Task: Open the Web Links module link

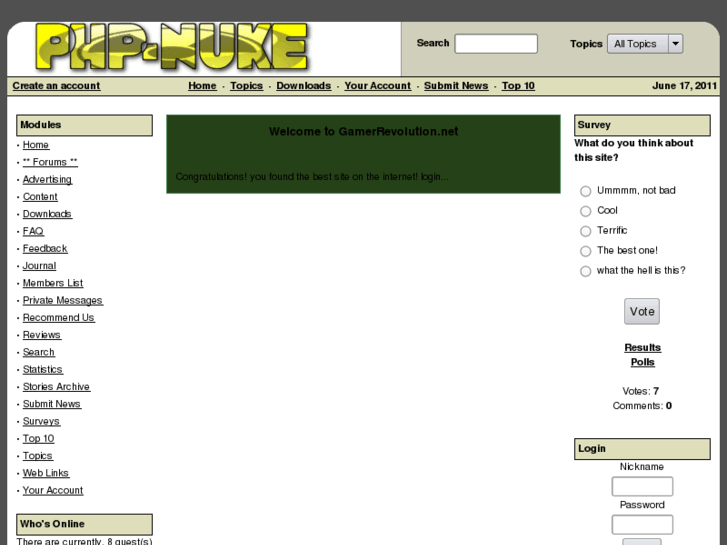Action: click(46, 473)
